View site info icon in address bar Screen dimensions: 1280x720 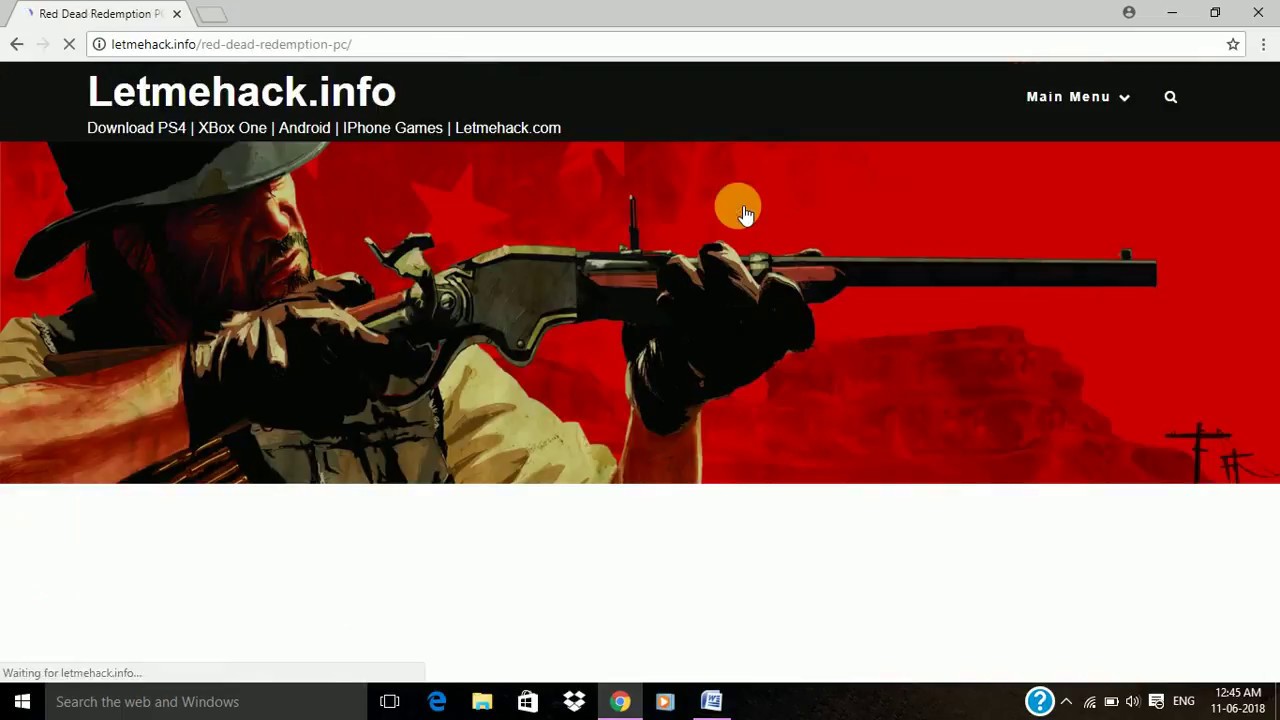click(x=99, y=44)
